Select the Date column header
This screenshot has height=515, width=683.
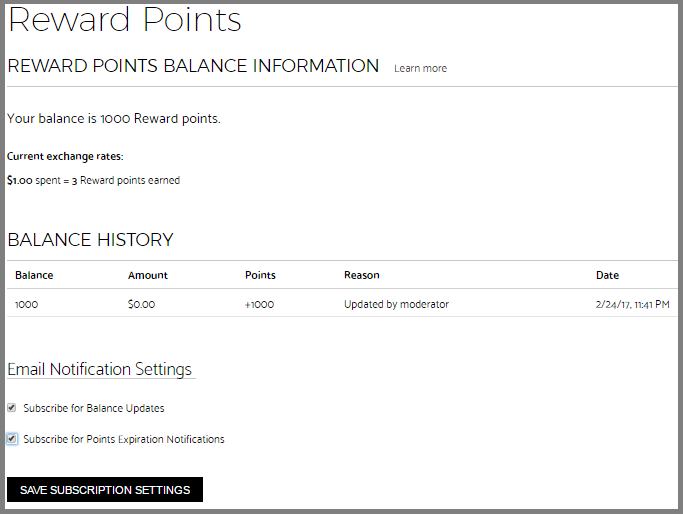[x=607, y=275]
